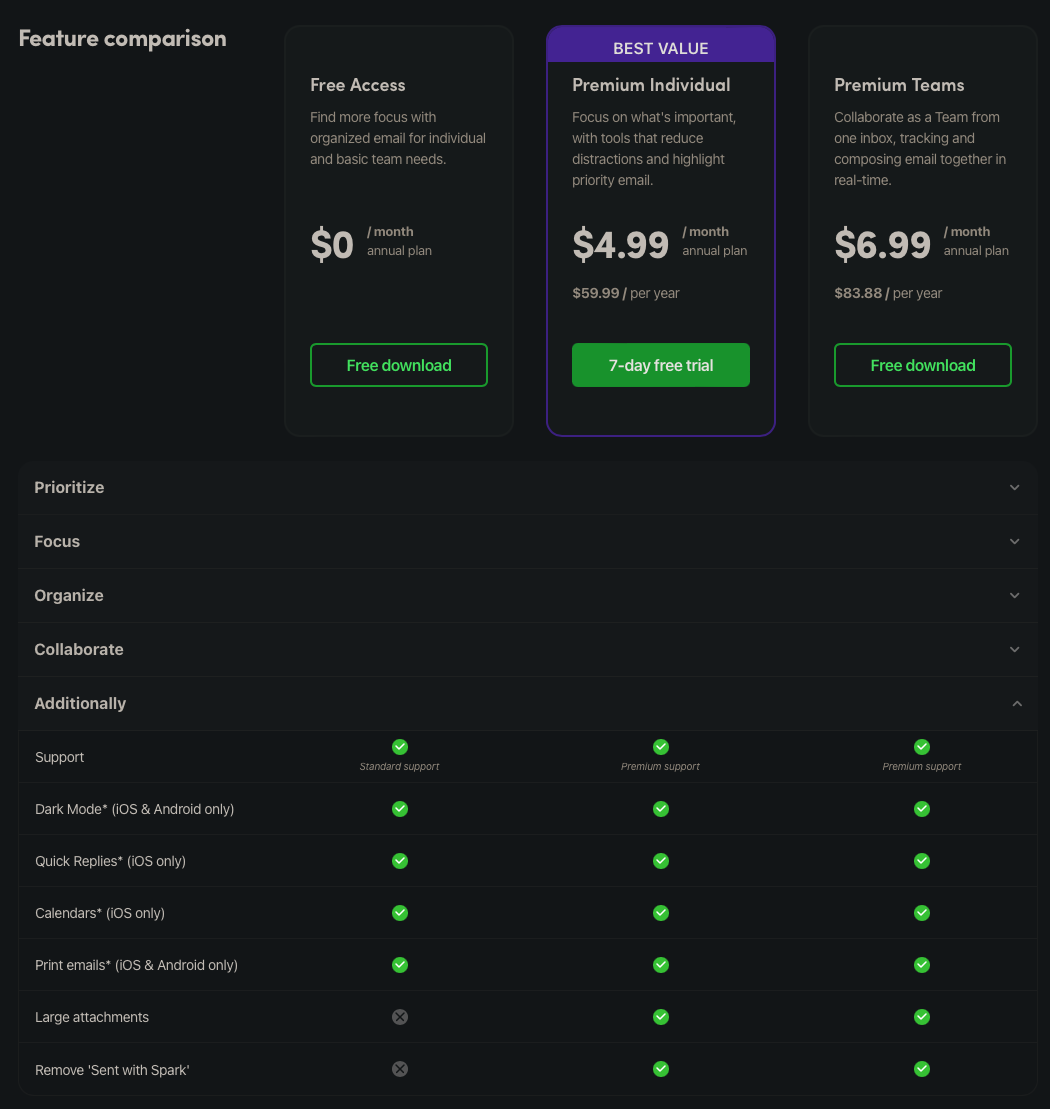
Task: Click the Feature comparison heading
Action: 122,38
